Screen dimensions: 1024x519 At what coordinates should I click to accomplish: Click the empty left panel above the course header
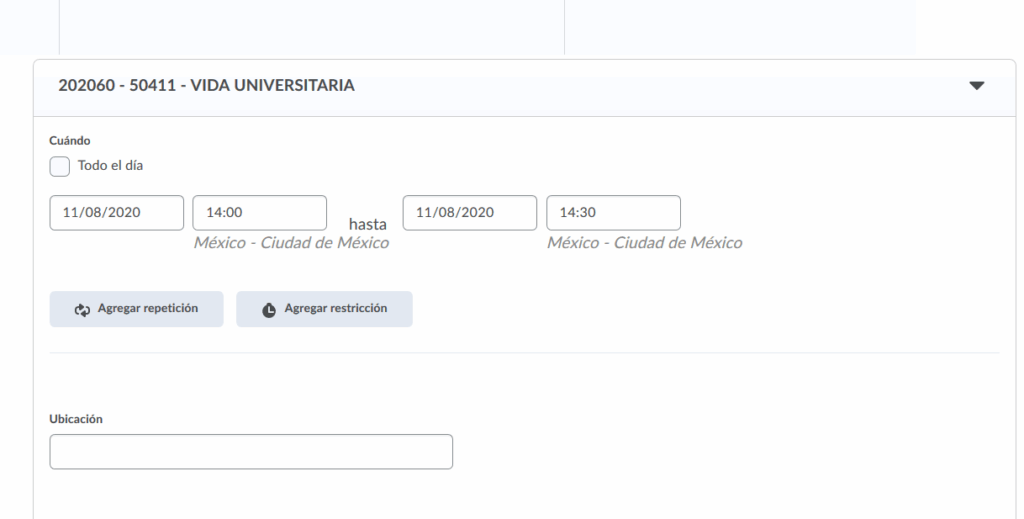click(x=310, y=25)
